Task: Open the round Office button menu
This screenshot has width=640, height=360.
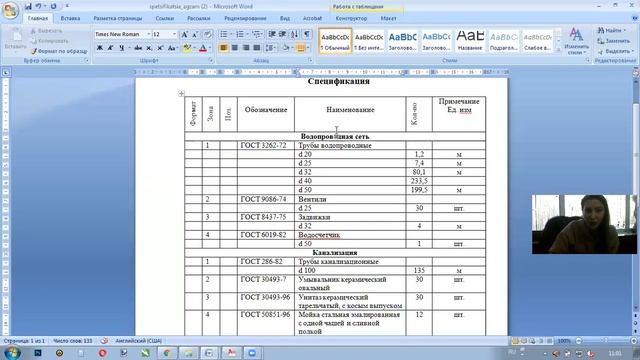Action: tap(10, 10)
